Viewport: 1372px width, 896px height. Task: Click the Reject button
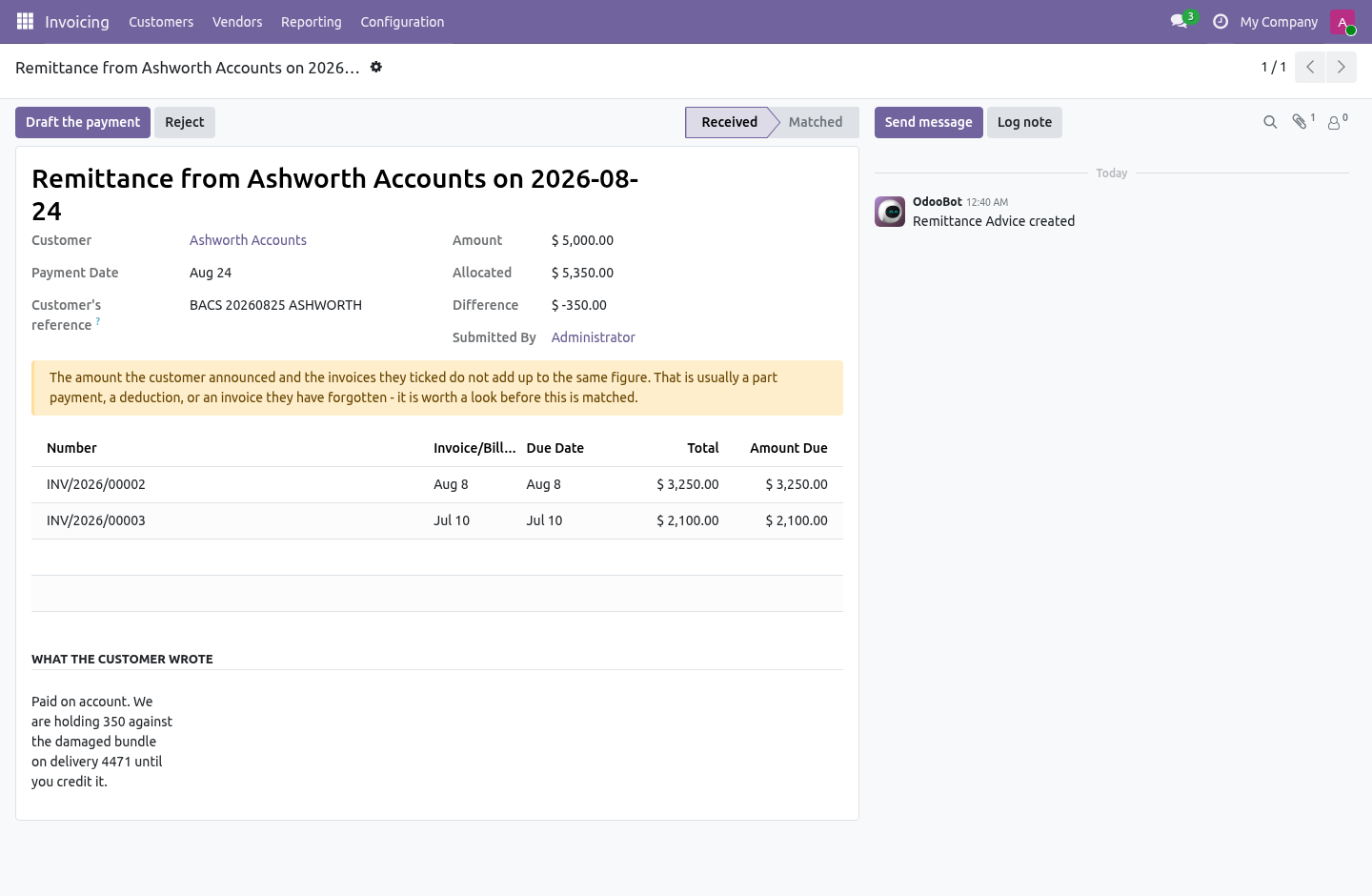[x=185, y=122]
